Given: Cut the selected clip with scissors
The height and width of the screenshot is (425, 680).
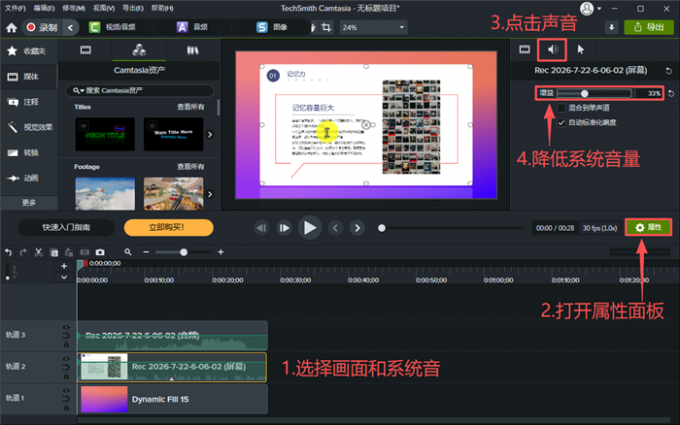Looking at the screenshot, I should click(x=39, y=252).
